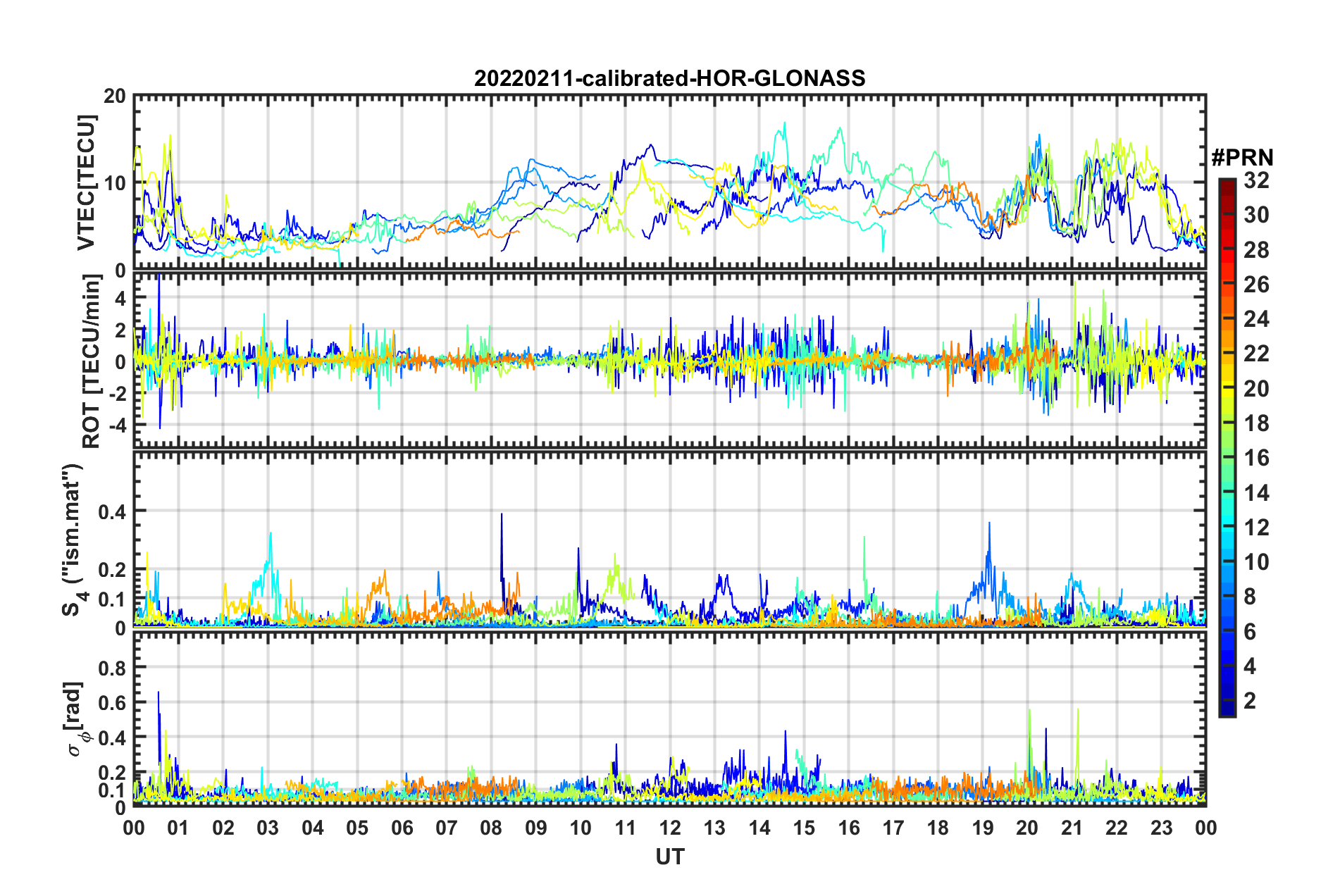
Task: Click x-axis tick label 14
Action: pyautogui.click(x=759, y=827)
